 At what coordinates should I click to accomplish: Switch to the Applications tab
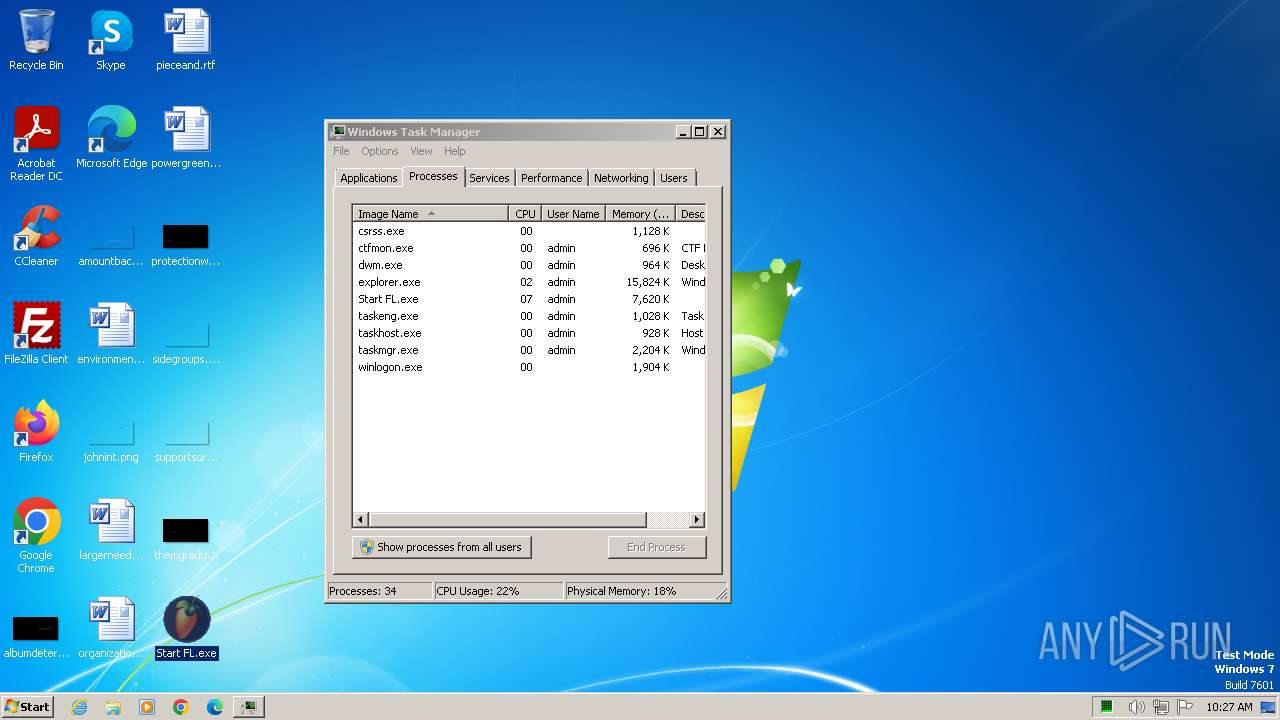point(368,178)
